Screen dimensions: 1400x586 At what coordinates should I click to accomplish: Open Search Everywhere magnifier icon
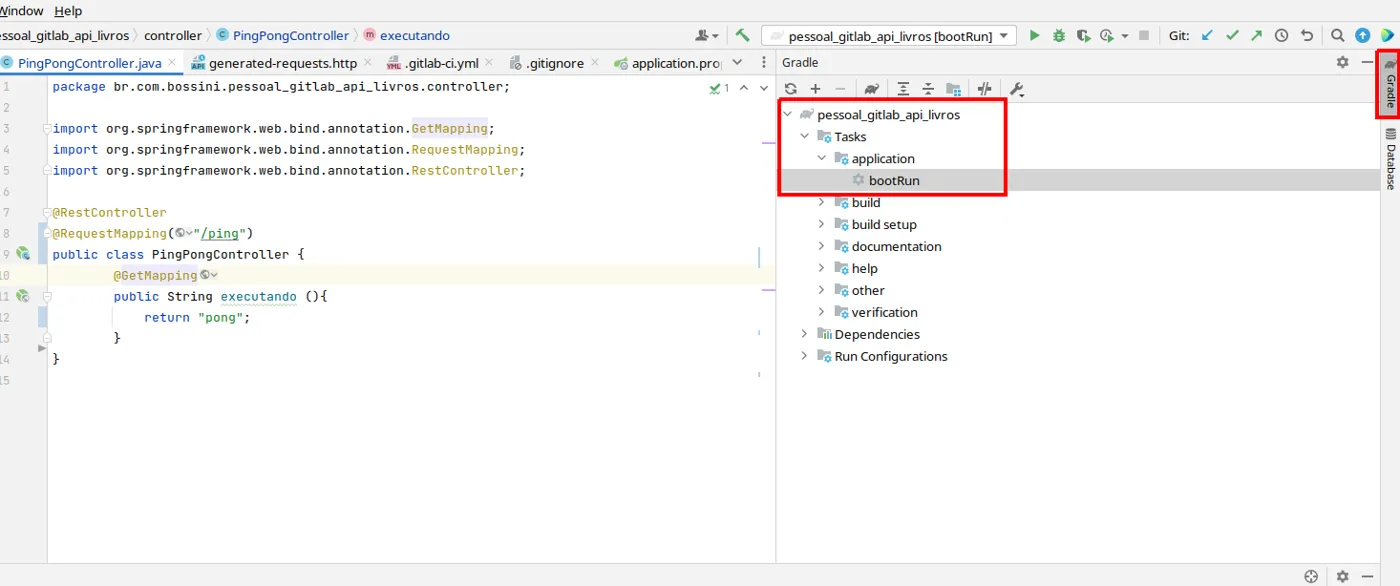click(1338, 35)
